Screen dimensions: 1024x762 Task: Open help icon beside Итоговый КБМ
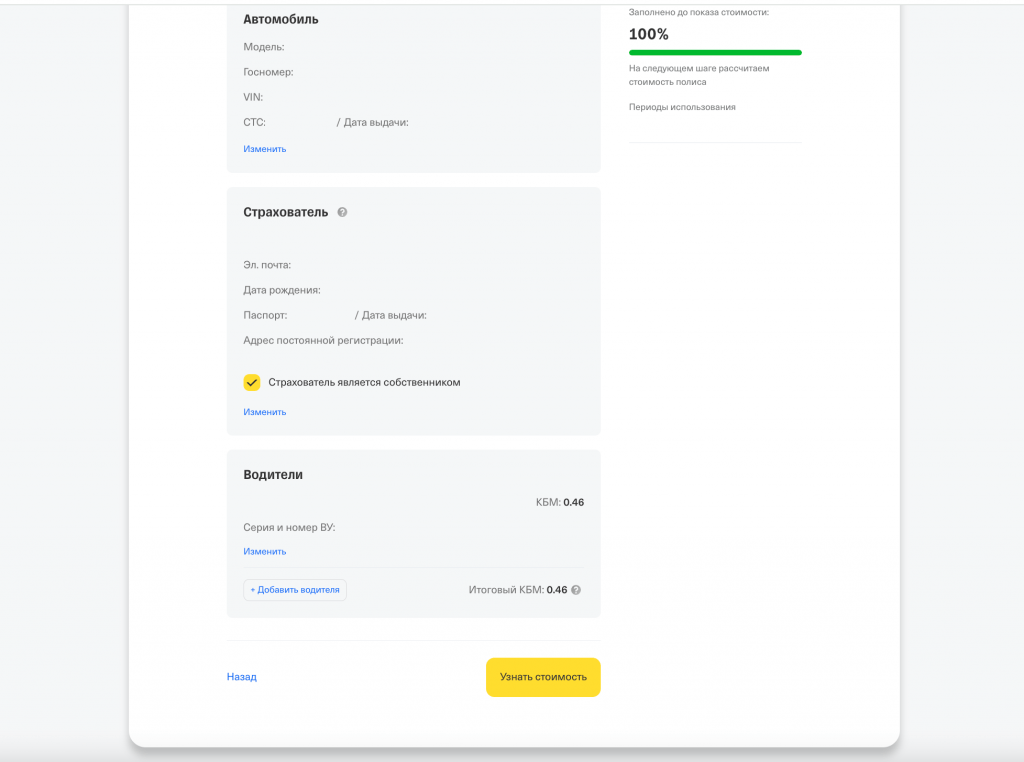tap(576, 590)
